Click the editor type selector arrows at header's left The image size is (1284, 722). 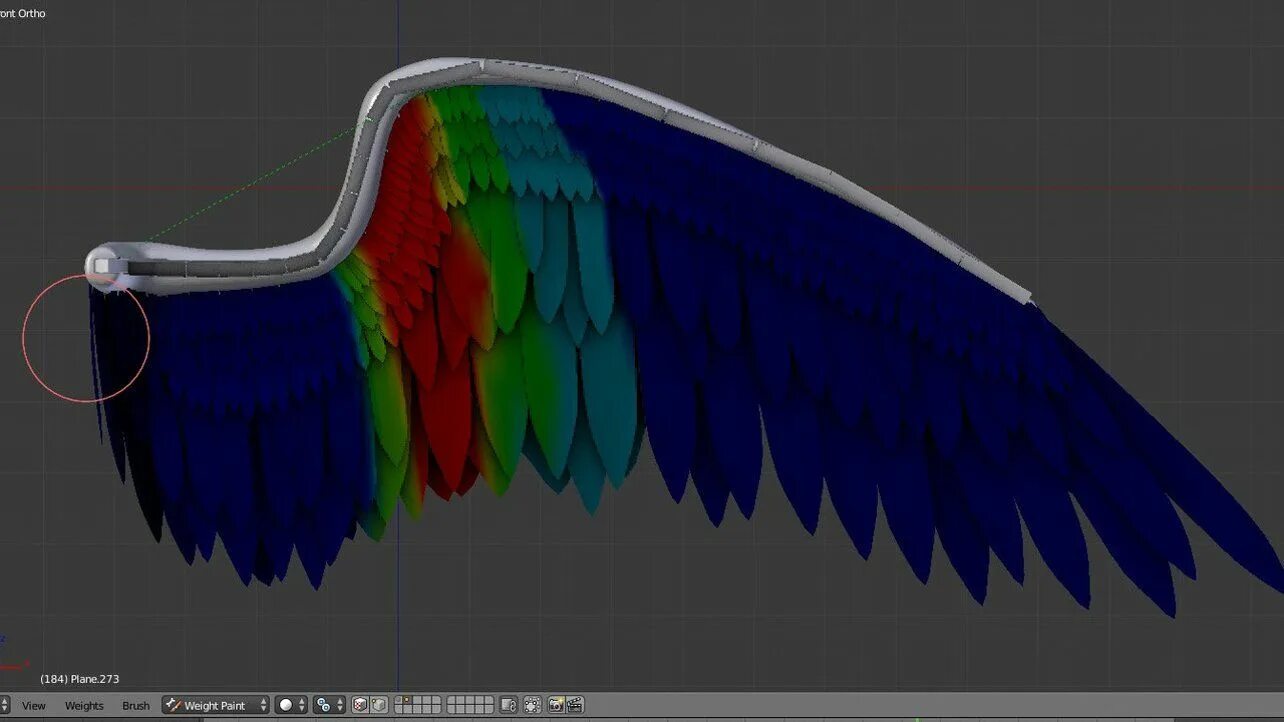point(4,705)
